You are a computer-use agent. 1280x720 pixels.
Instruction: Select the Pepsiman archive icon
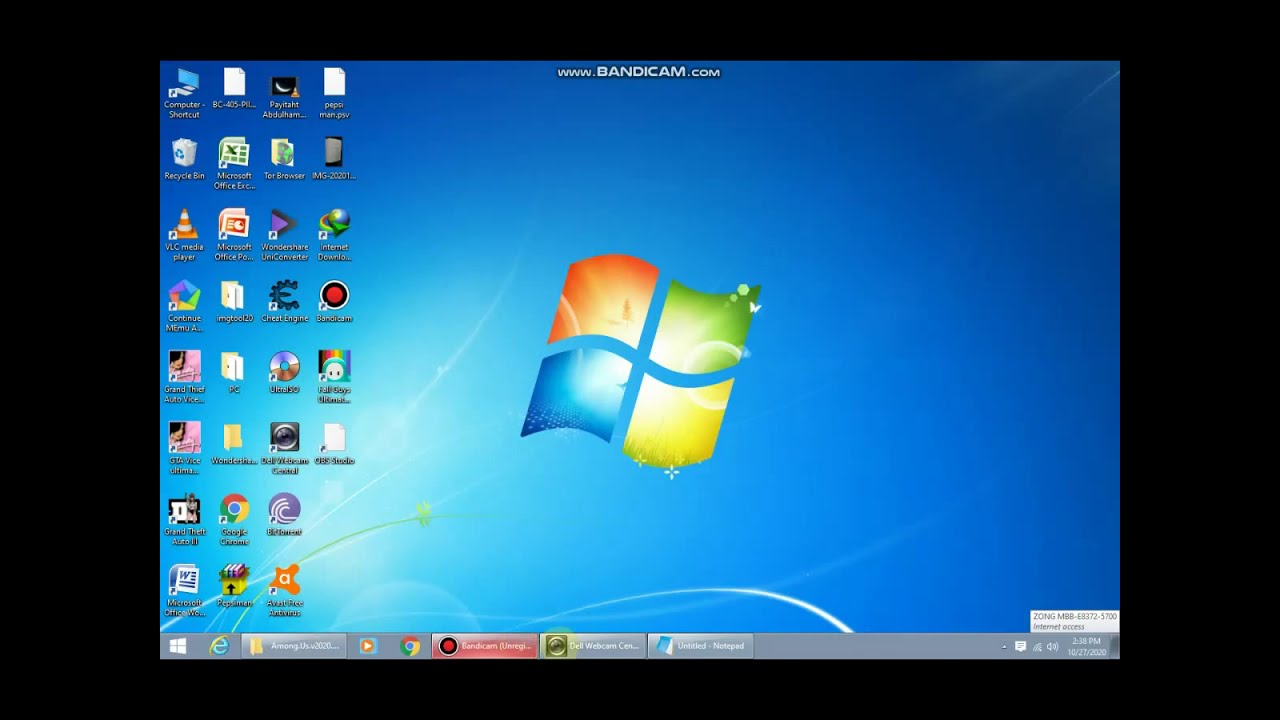tap(234, 586)
